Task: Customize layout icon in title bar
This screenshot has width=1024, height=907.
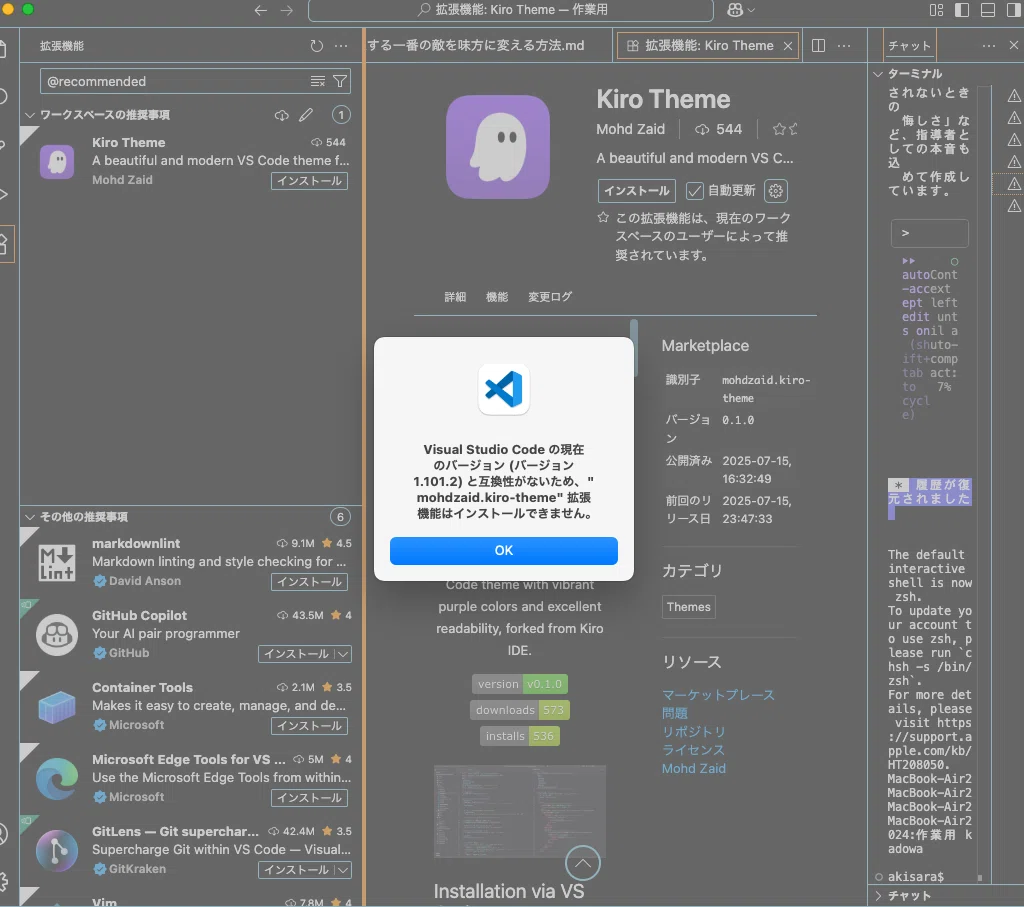Action: (x=936, y=10)
